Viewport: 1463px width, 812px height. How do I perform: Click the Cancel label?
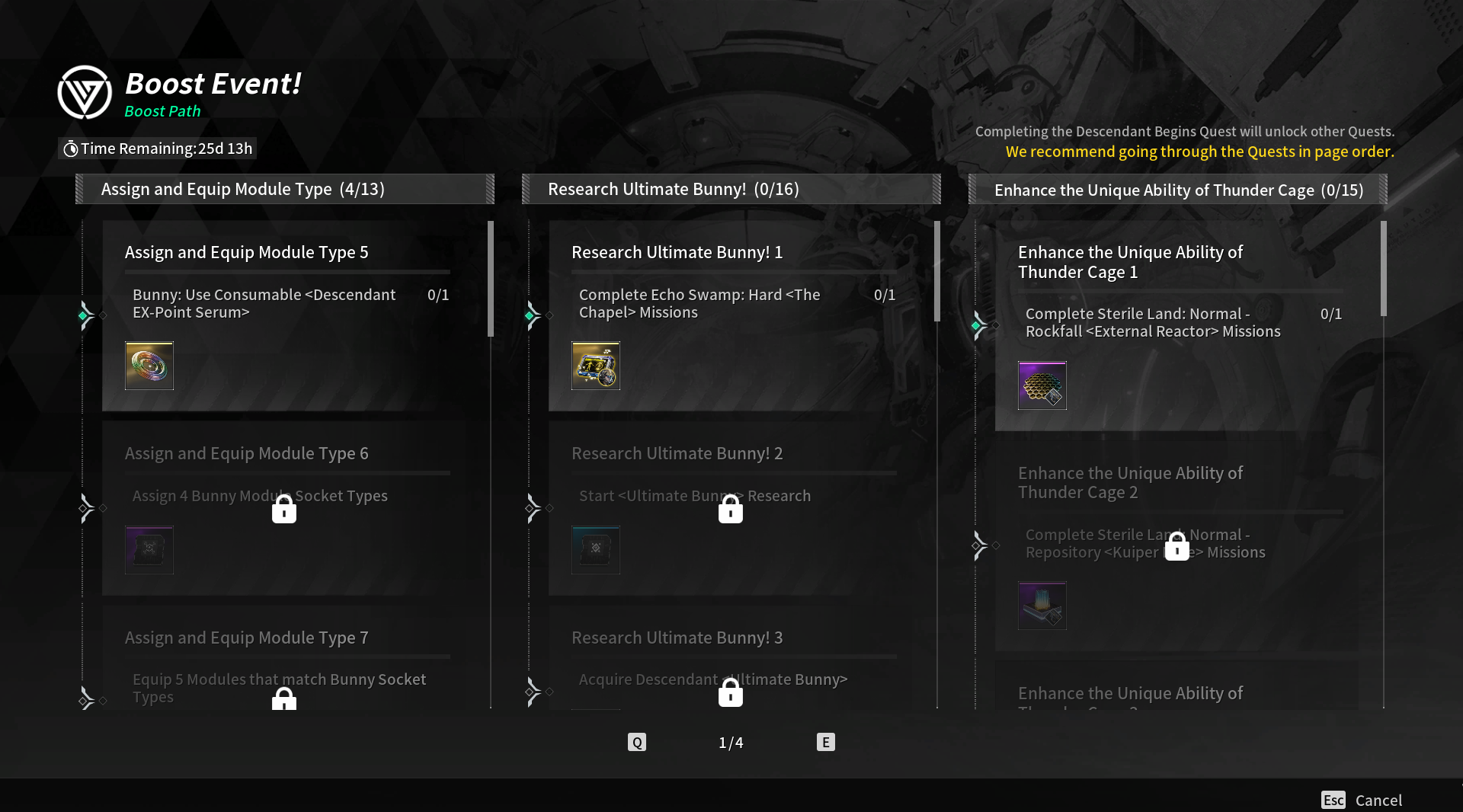point(1378,800)
